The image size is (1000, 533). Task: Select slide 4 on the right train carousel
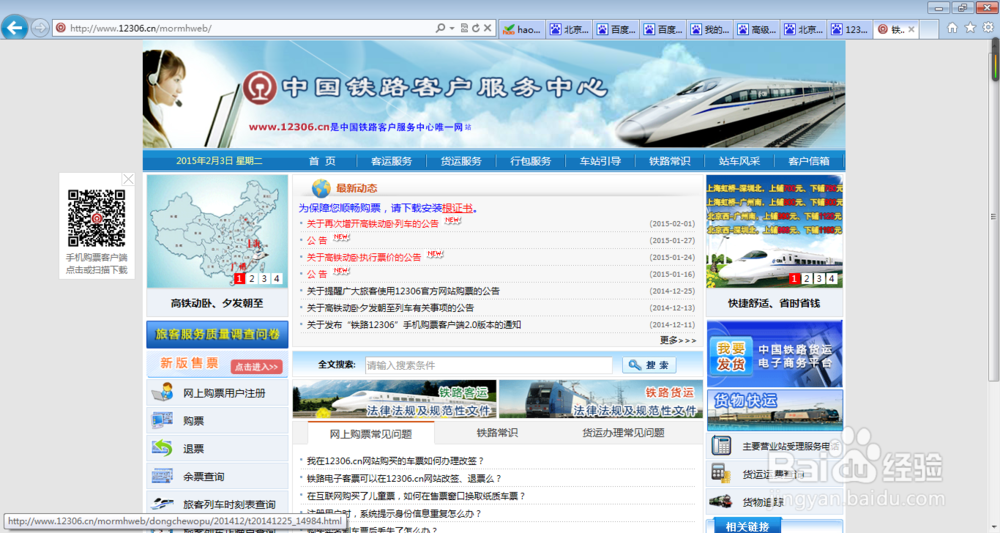tap(831, 279)
